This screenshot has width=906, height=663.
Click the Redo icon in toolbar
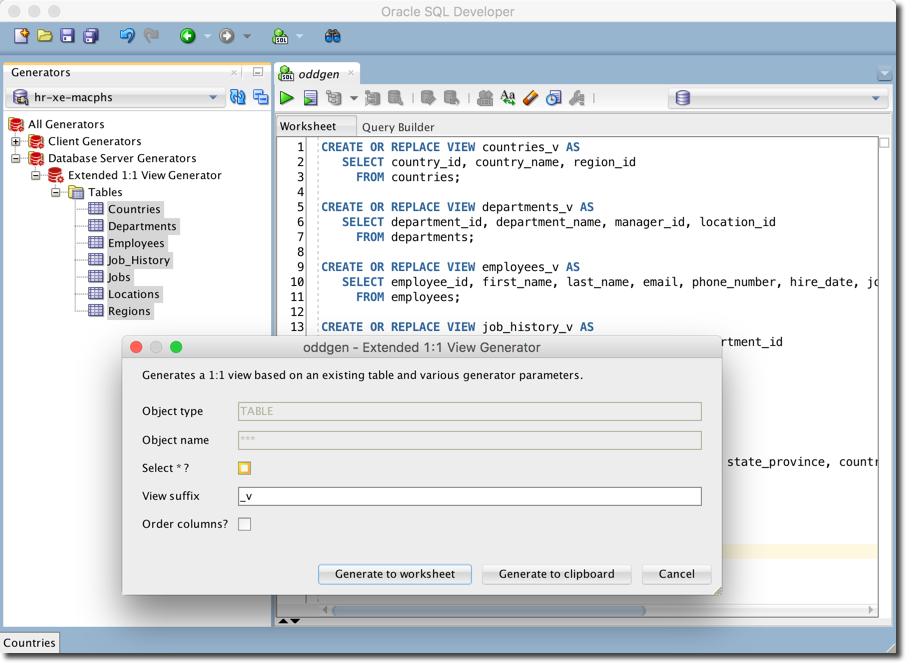[x=151, y=36]
